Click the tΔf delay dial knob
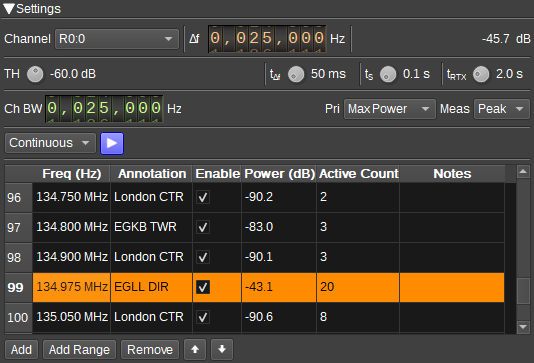The height and width of the screenshot is (363, 534). tap(296, 74)
